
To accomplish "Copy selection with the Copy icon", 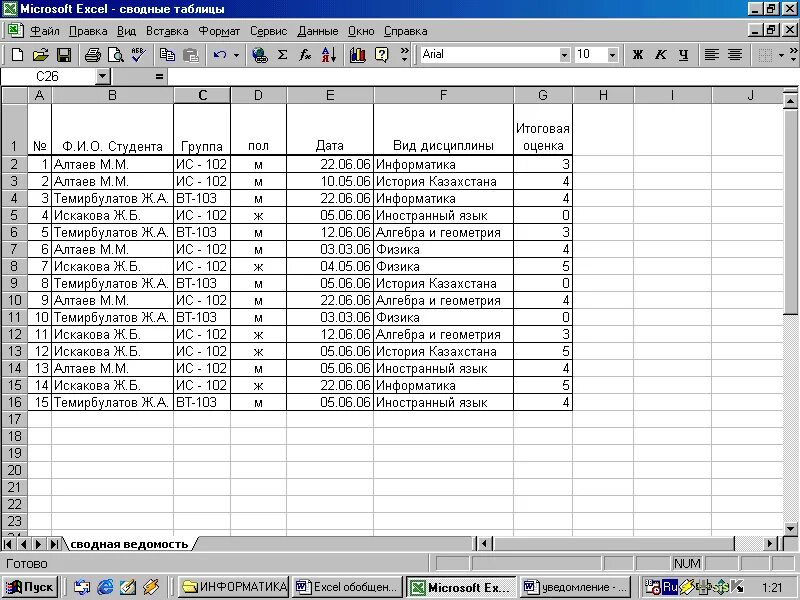I will (x=167, y=55).
